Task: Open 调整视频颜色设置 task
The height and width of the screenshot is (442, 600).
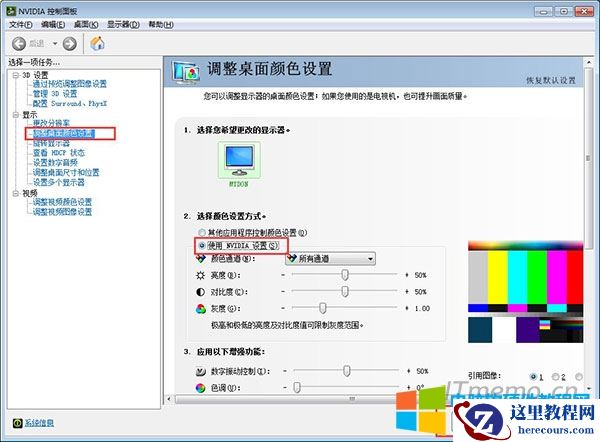Action: pos(62,202)
